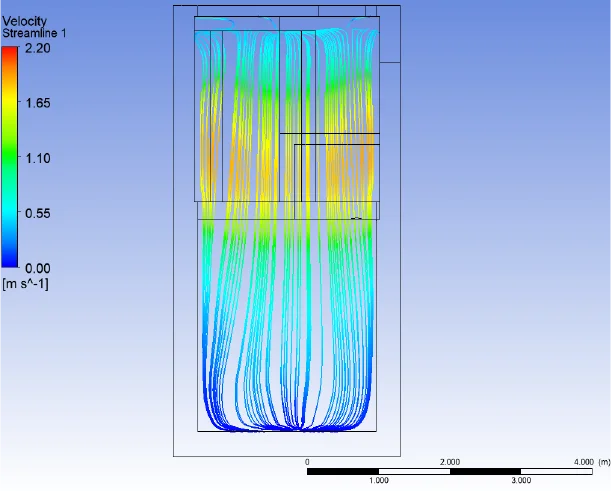Click the 0 mark on the ruler

click(307, 462)
